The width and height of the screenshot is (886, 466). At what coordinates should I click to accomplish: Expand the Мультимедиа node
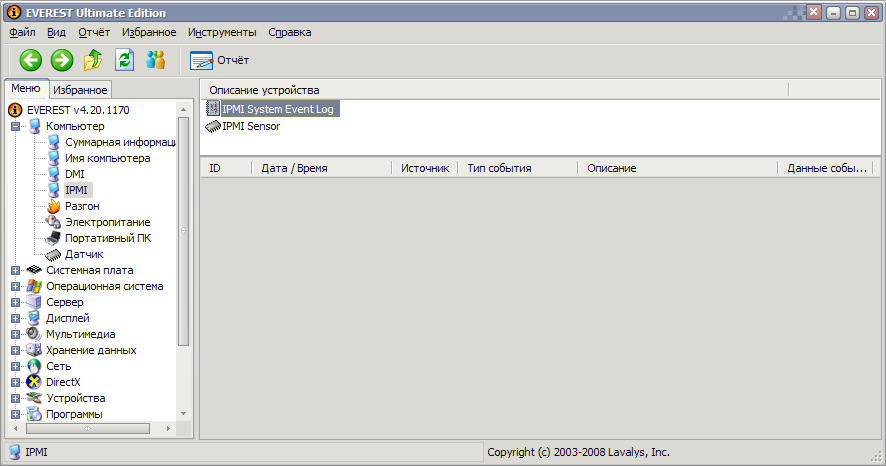tap(16, 334)
